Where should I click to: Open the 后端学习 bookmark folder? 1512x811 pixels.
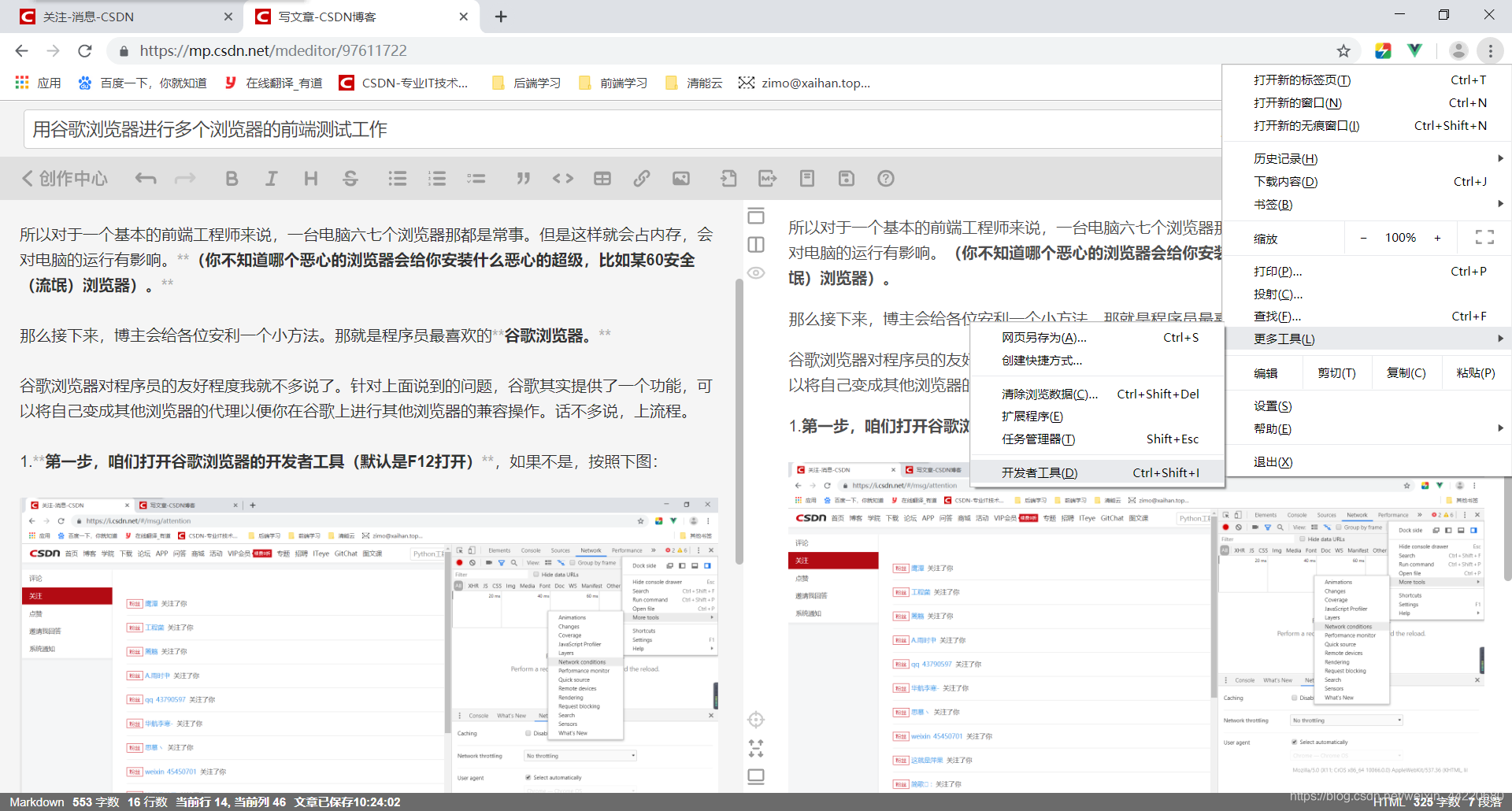(x=527, y=83)
